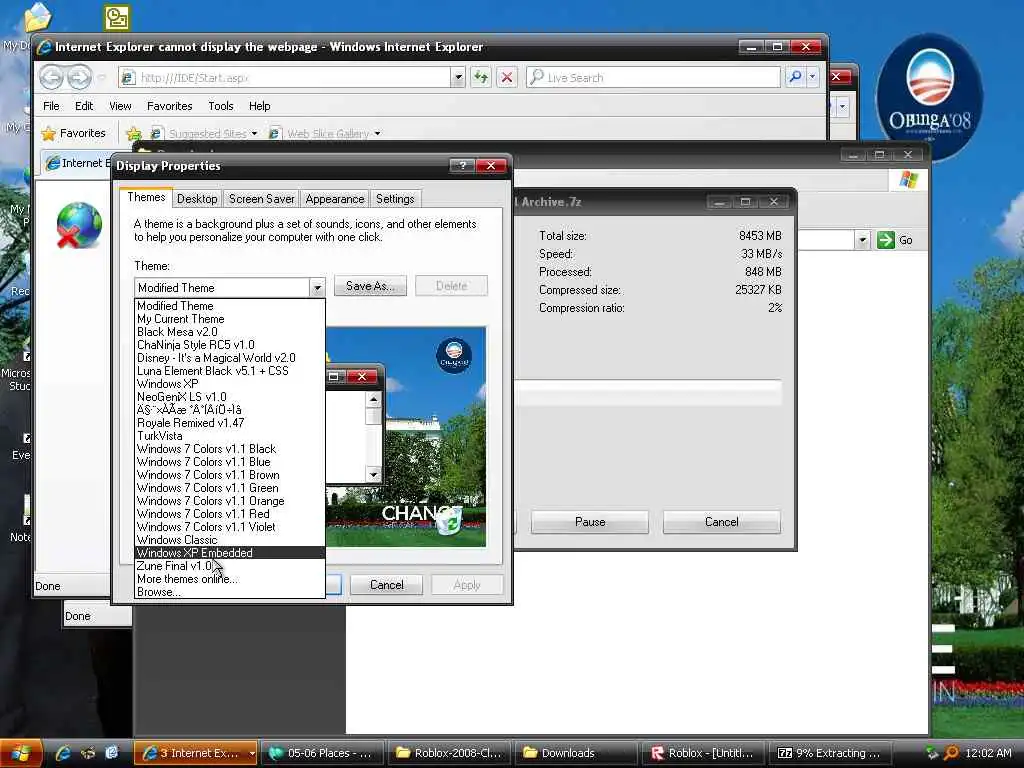Image resolution: width=1024 pixels, height=768 pixels.
Task: Click the preview window scrollbar up arrow
Action: tap(374, 398)
